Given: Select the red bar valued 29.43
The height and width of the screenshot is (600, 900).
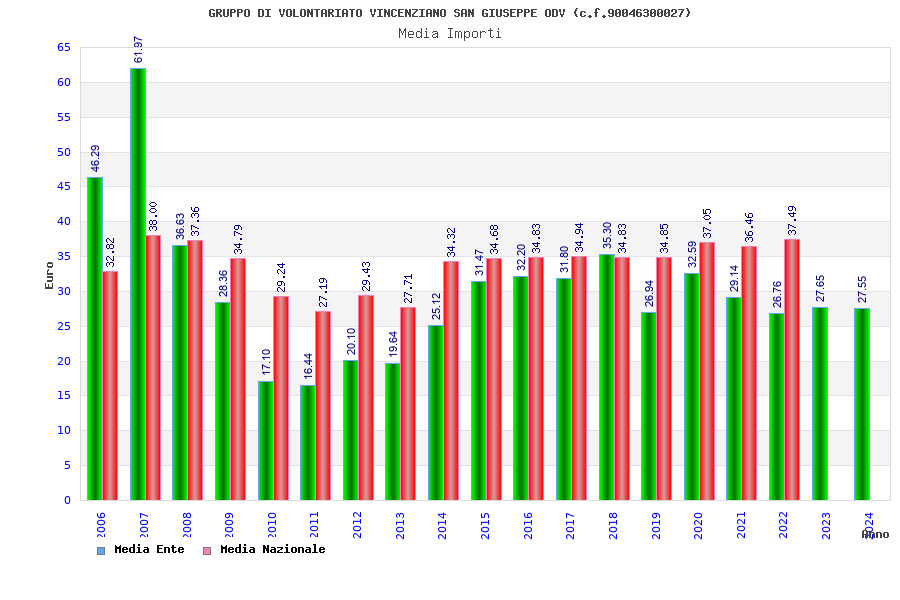Looking at the screenshot, I should (x=366, y=397).
